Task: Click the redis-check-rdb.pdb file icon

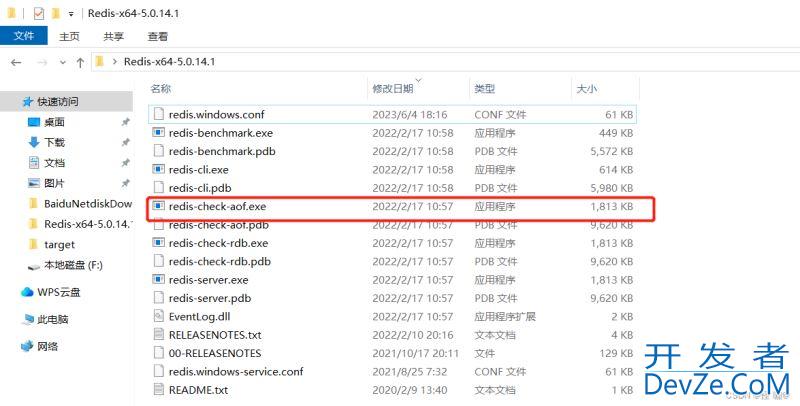Action: (159, 261)
